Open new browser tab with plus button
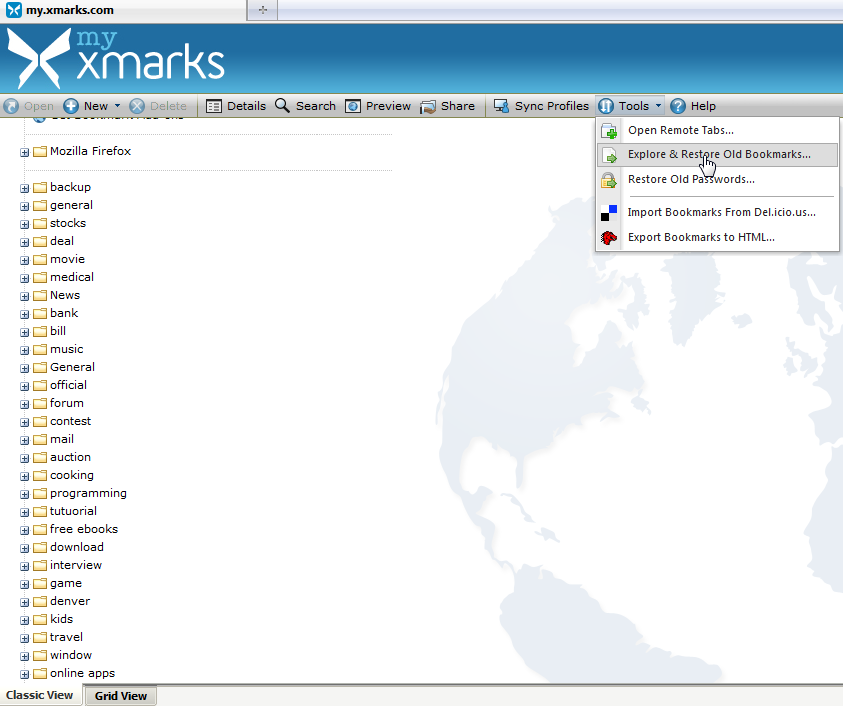 (x=262, y=10)
